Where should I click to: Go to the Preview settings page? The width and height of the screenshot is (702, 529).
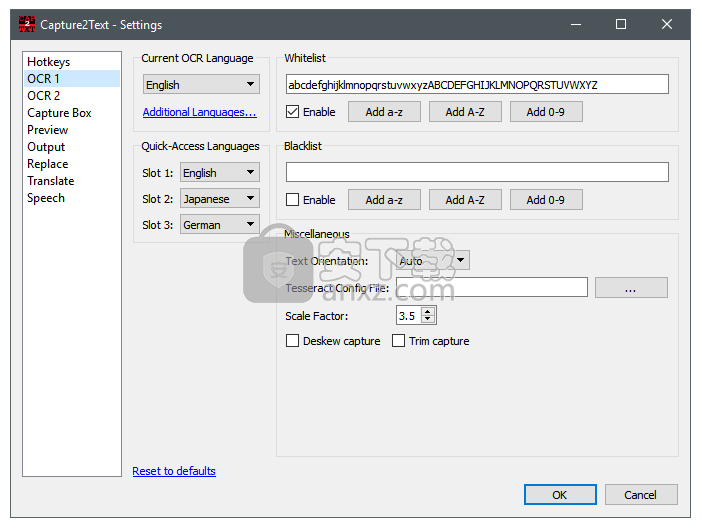click(x=72, y=130)
